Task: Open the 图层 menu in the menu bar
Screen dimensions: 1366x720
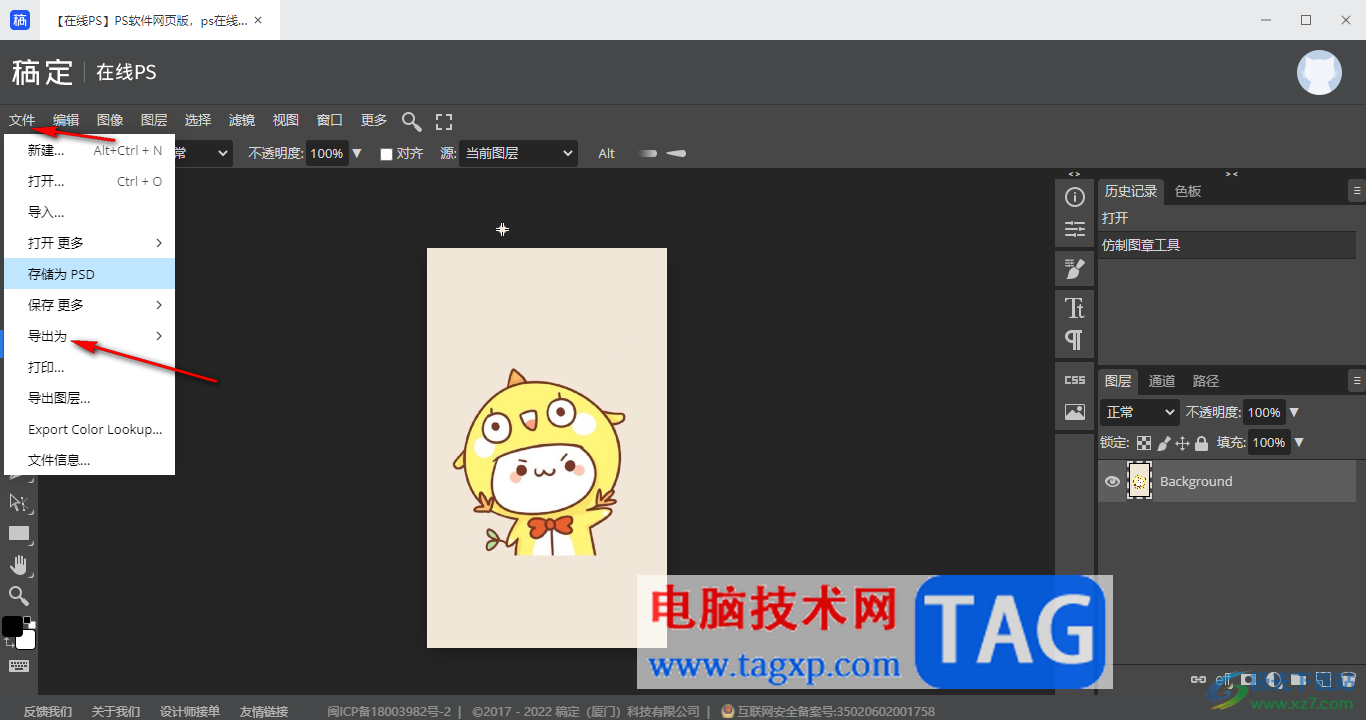Action: [x=154, y=120]
